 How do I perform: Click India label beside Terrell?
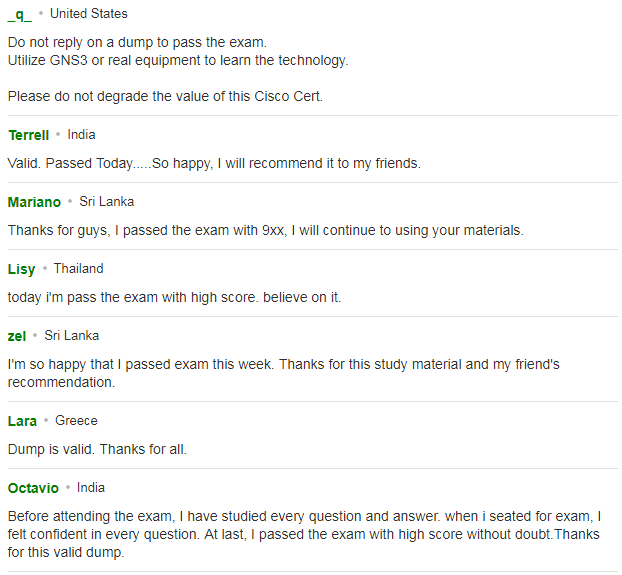tap(81, 135)
